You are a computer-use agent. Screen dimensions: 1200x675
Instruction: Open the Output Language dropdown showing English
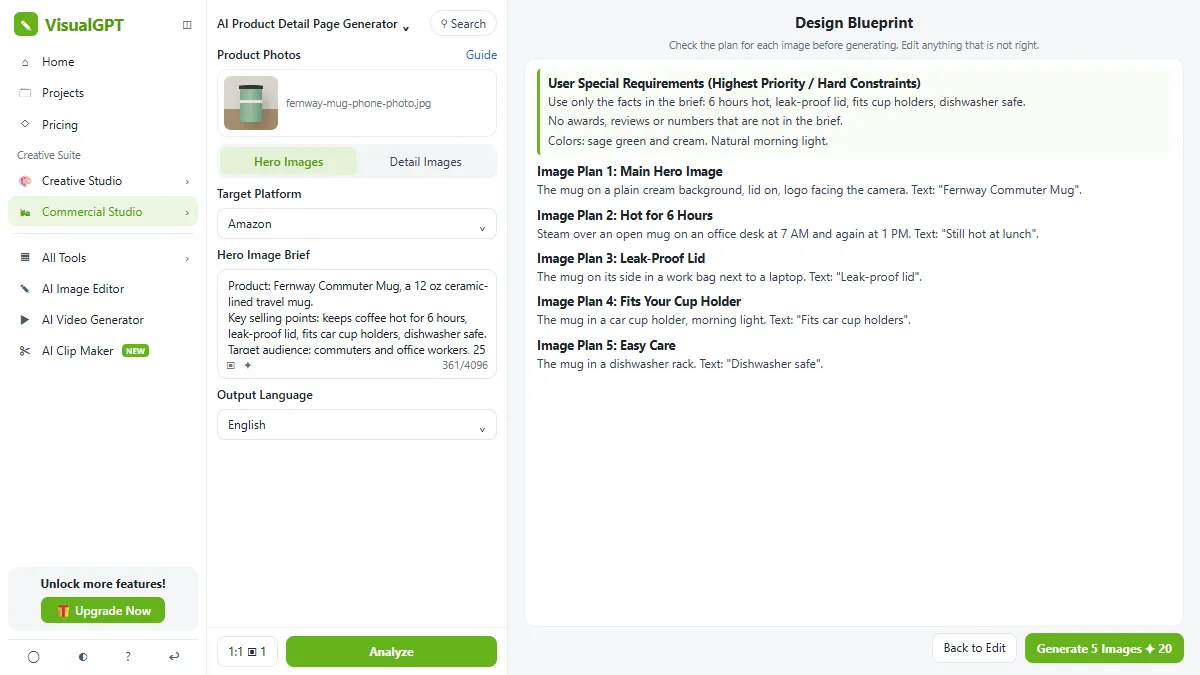tap(357, 425)
